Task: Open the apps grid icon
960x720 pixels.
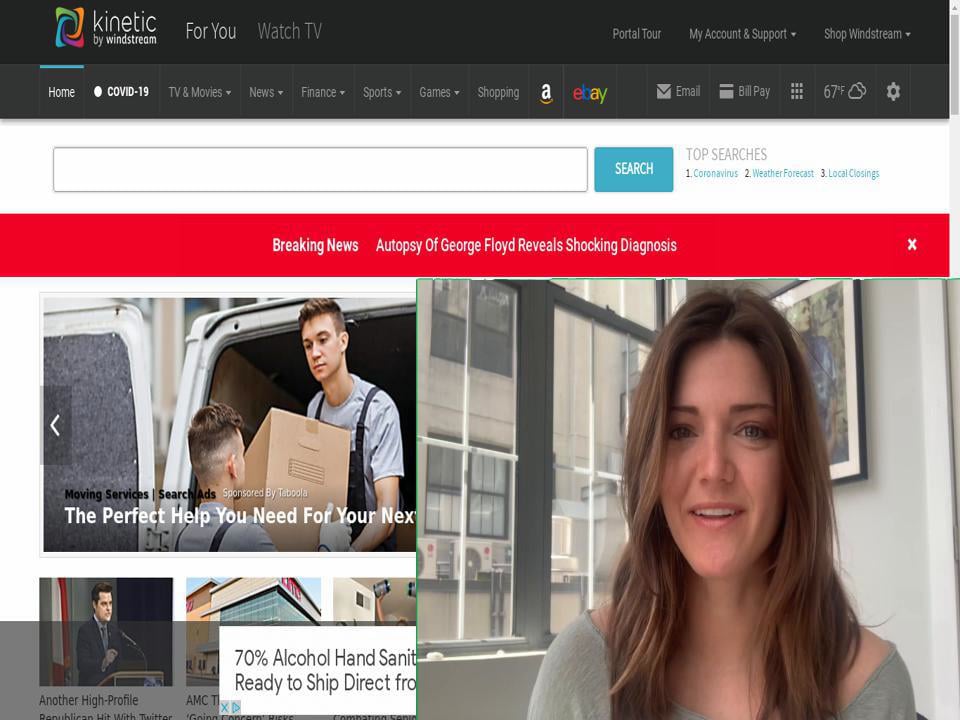Action: point(797,92)
